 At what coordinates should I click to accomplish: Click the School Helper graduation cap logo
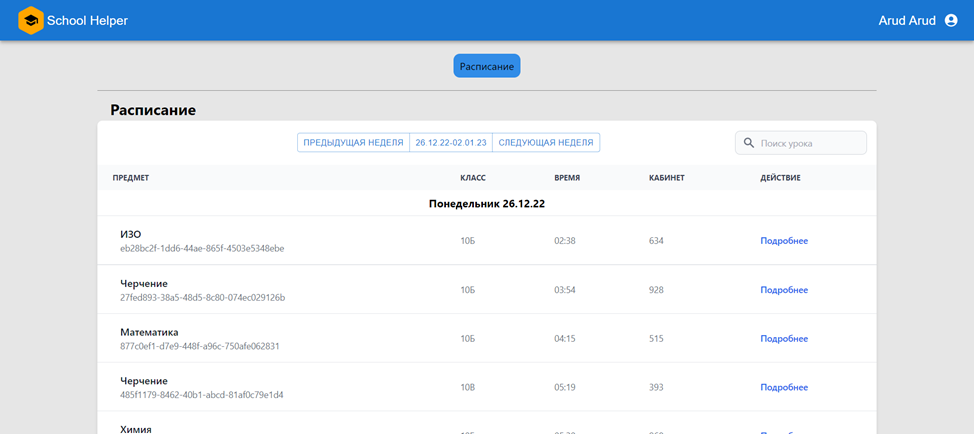click(30, 20)
